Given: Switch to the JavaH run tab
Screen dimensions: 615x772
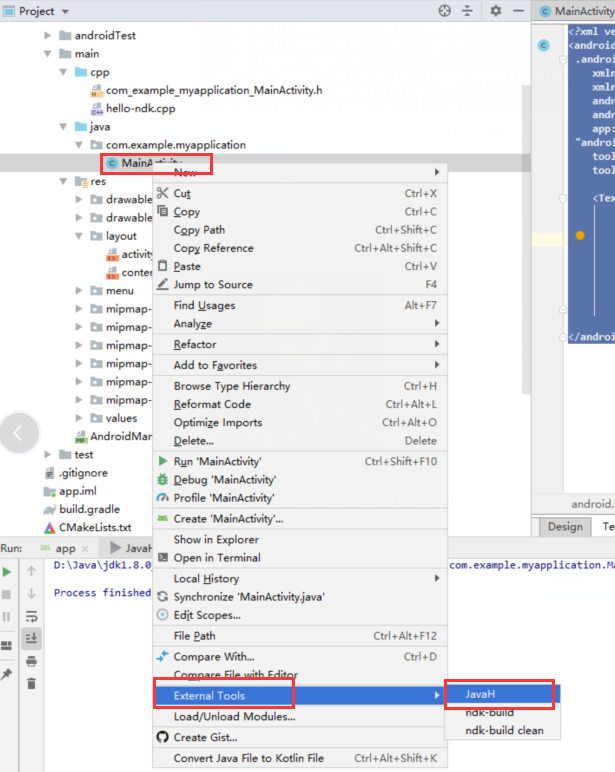Looking at the screenshot, I should point(130,548).
